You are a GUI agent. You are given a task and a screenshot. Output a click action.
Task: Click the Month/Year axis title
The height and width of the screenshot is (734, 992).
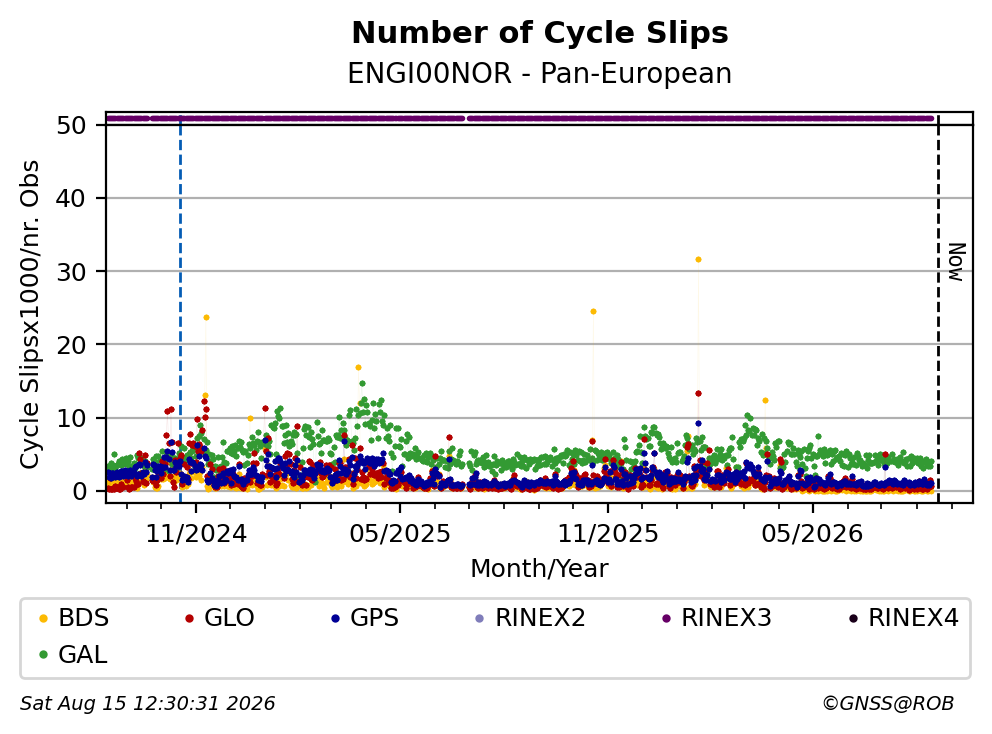click(539, 568)
